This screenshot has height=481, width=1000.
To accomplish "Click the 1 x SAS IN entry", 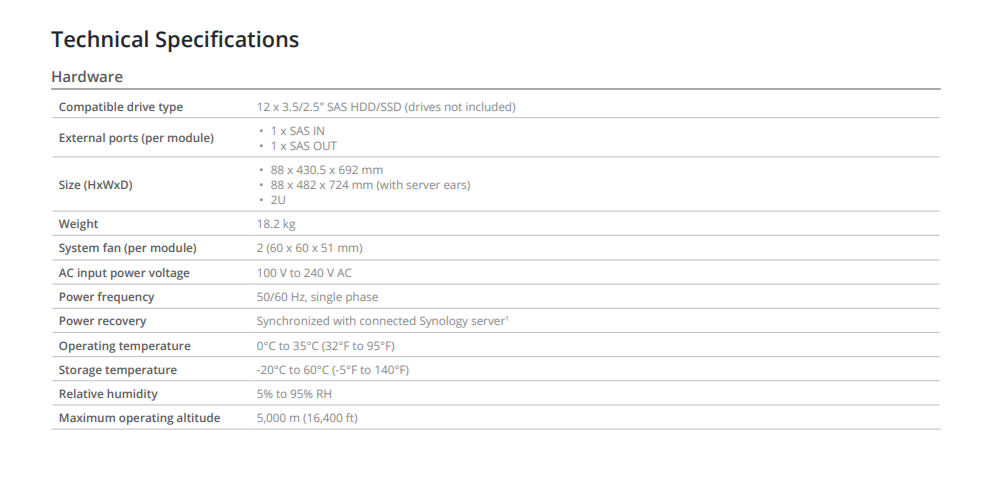I will click(x=297, y=131).
